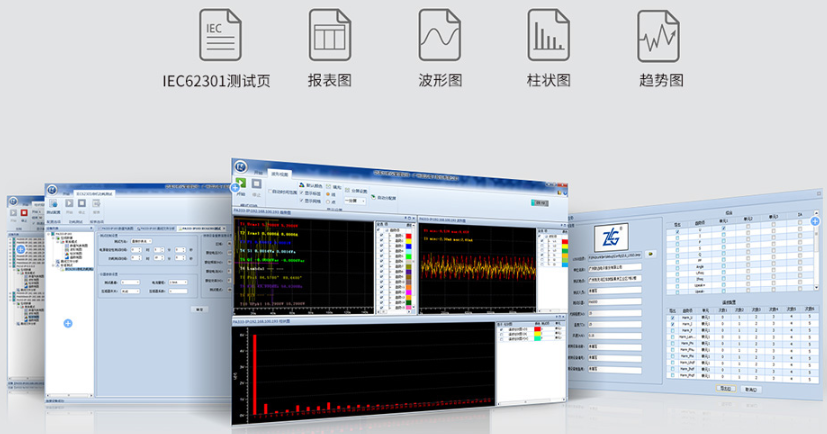
Task: Click the stop icon in second window toolbar
Action: [x=82, y=203]
